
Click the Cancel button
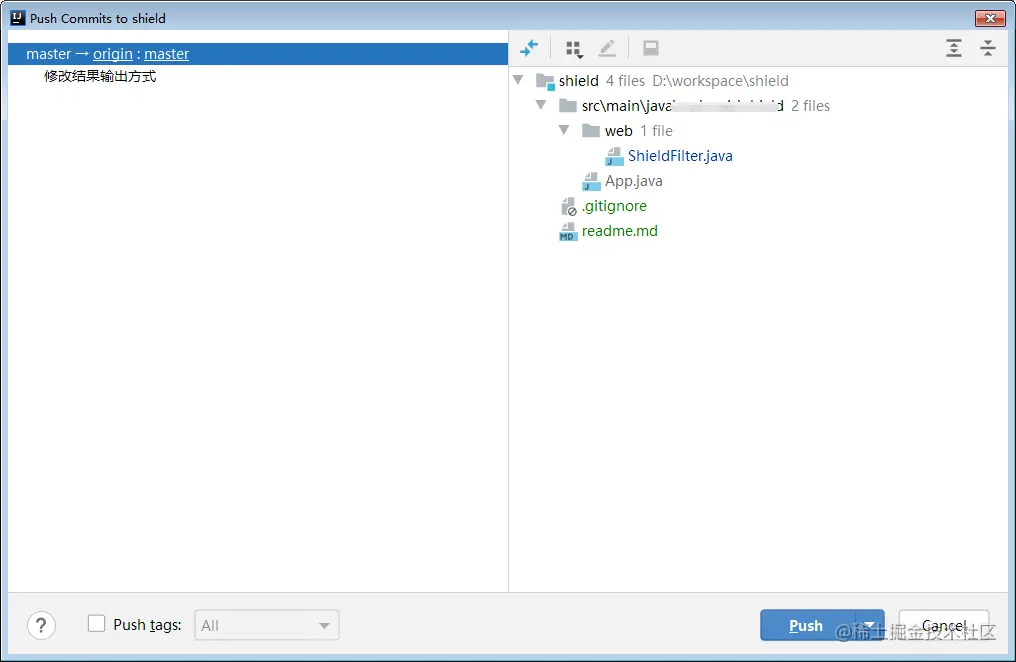[943, 625]
